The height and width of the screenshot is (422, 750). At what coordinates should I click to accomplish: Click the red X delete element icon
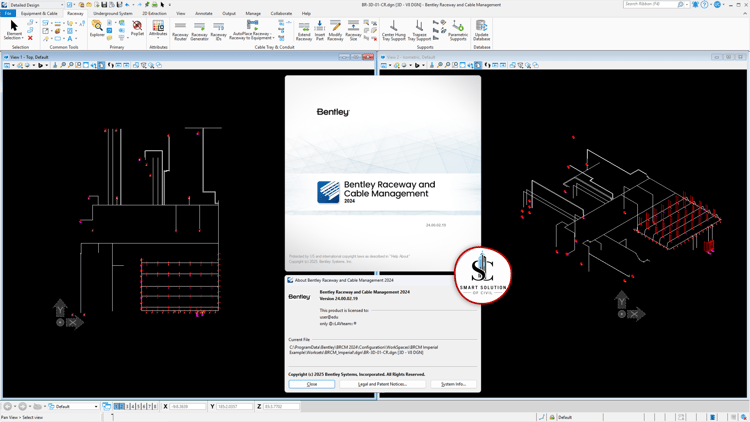click(30, 38)
